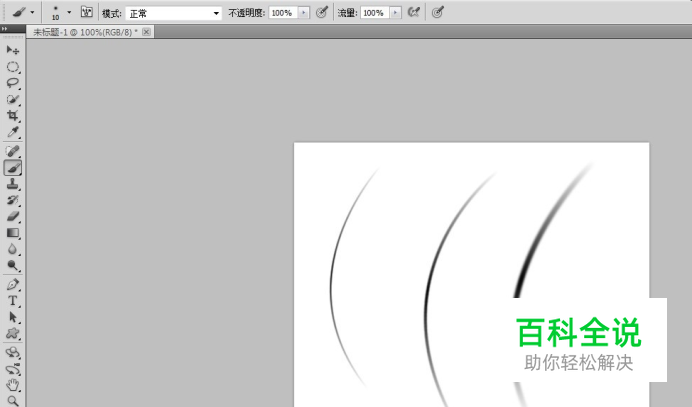Click the 不透明度 100% input field
The image size is (692, 407).
(283, 13)
